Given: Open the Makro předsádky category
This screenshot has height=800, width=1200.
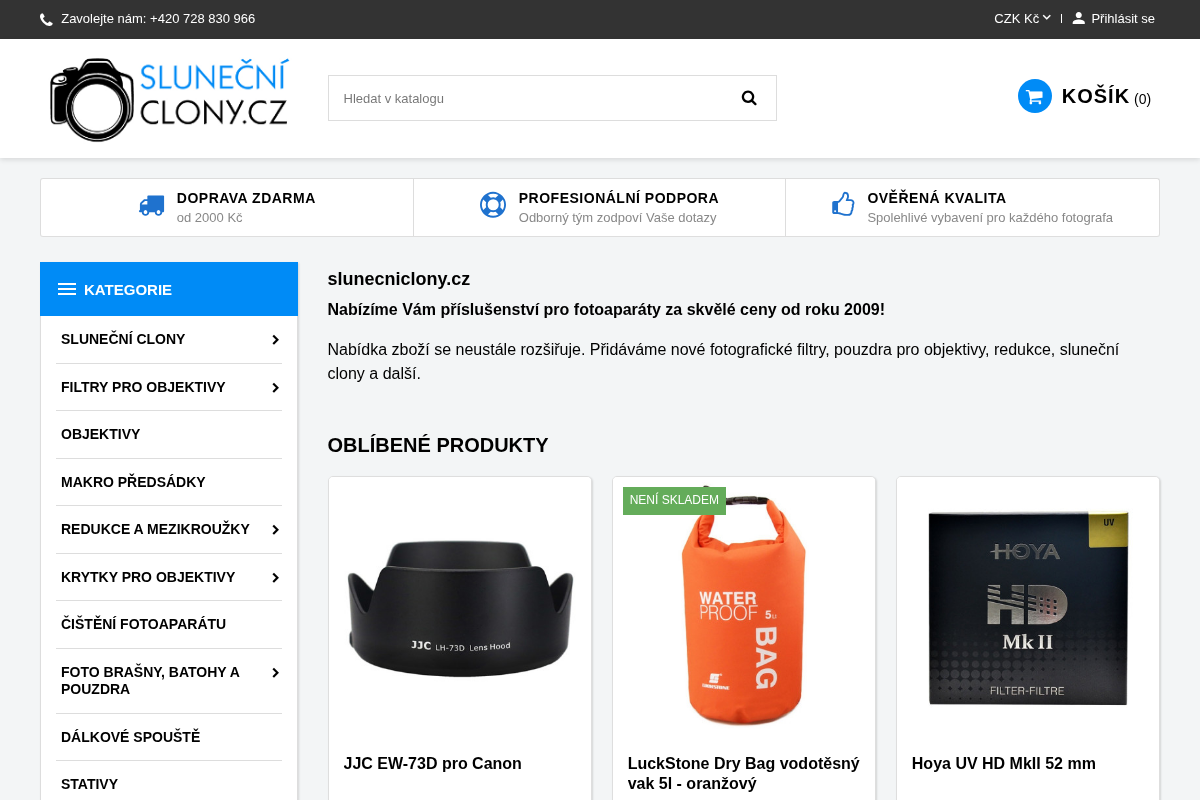Looking at the screenshot, I should pos(133,482).
